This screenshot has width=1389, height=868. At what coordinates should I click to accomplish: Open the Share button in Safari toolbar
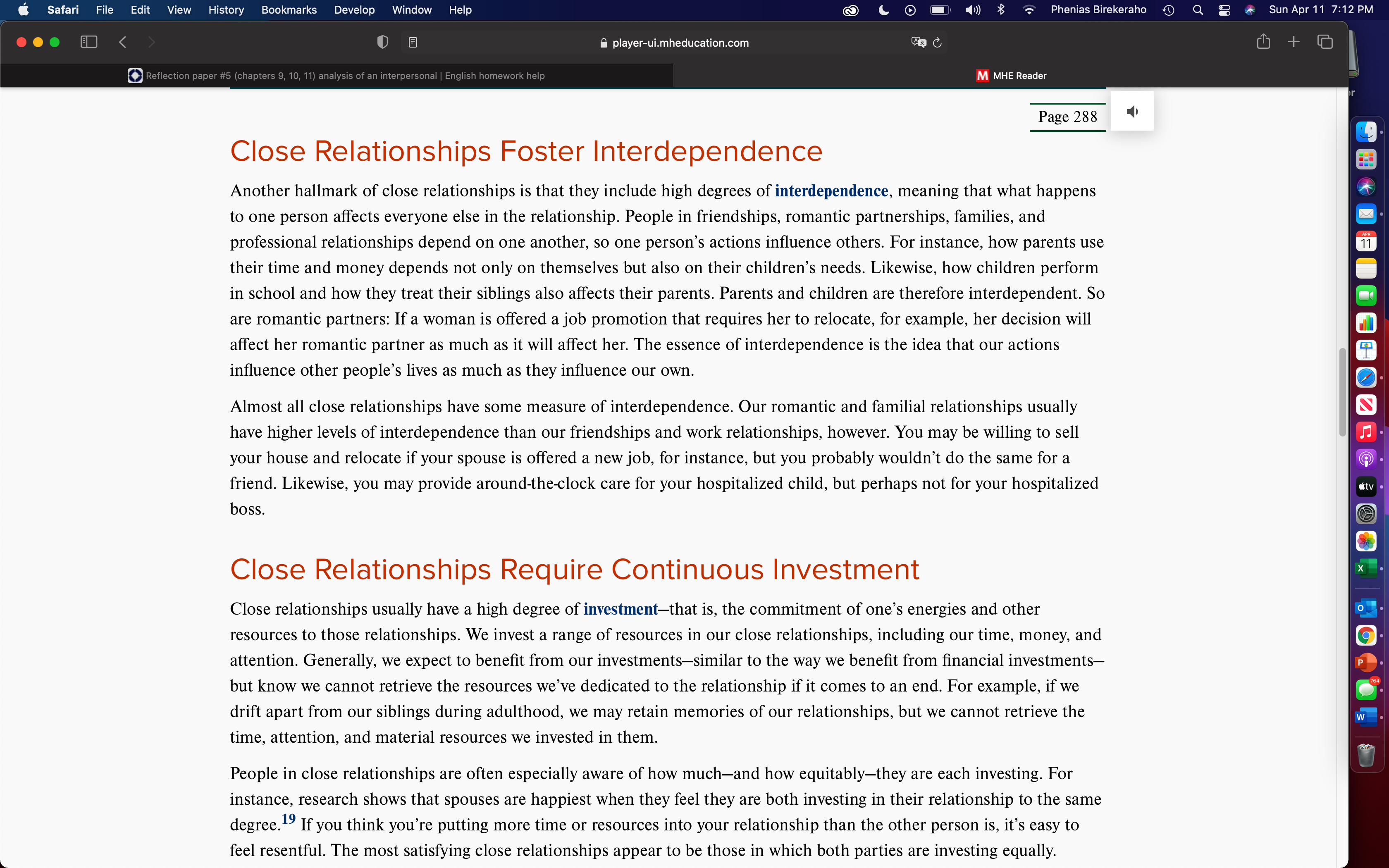click(1263, 41)
